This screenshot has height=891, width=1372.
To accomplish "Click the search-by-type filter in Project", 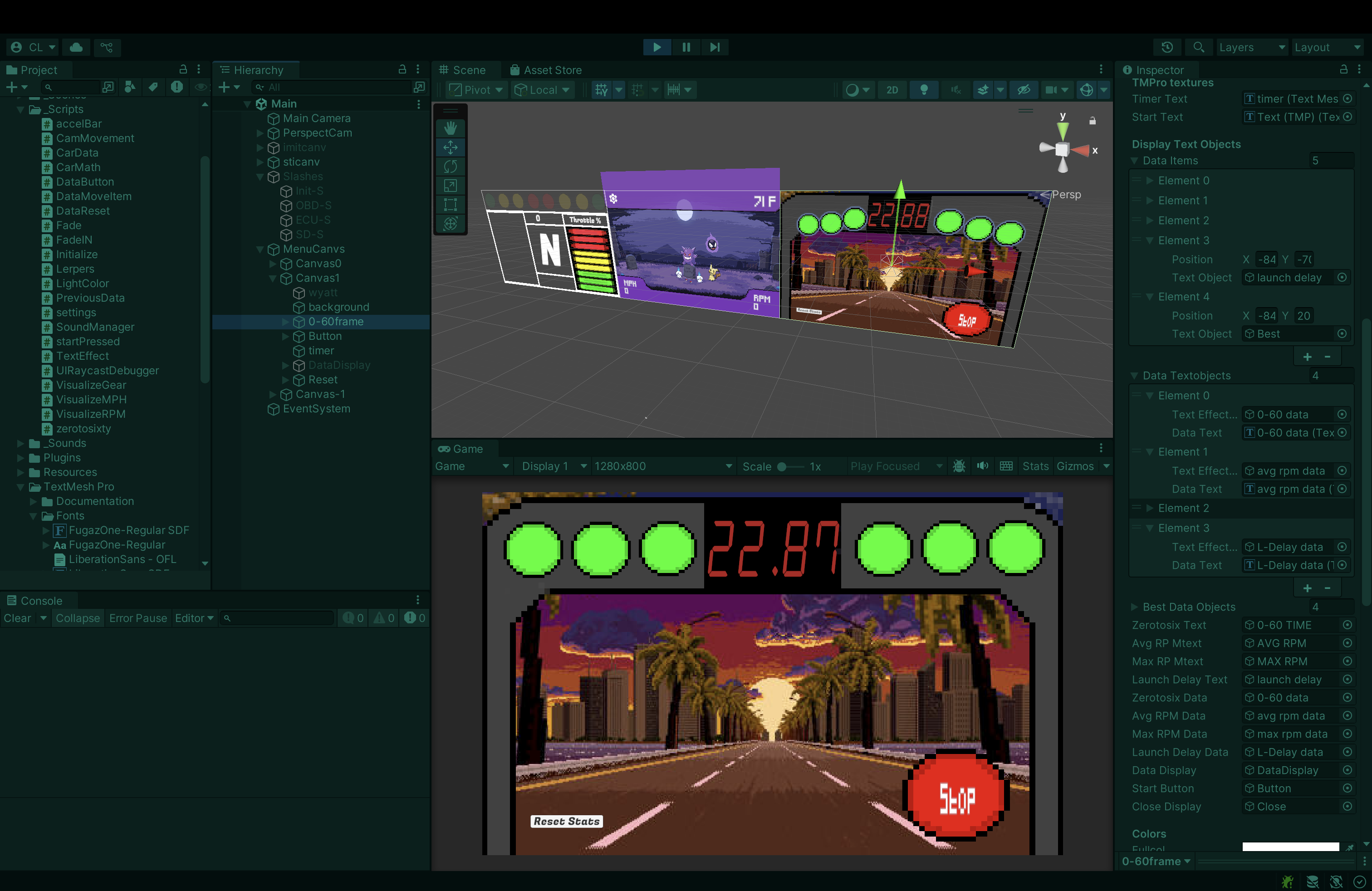I will point(130,87).
